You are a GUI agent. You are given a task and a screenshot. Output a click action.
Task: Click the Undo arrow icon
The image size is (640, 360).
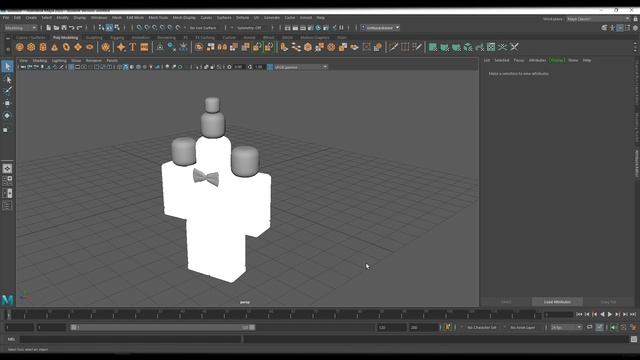coord(71,28)
